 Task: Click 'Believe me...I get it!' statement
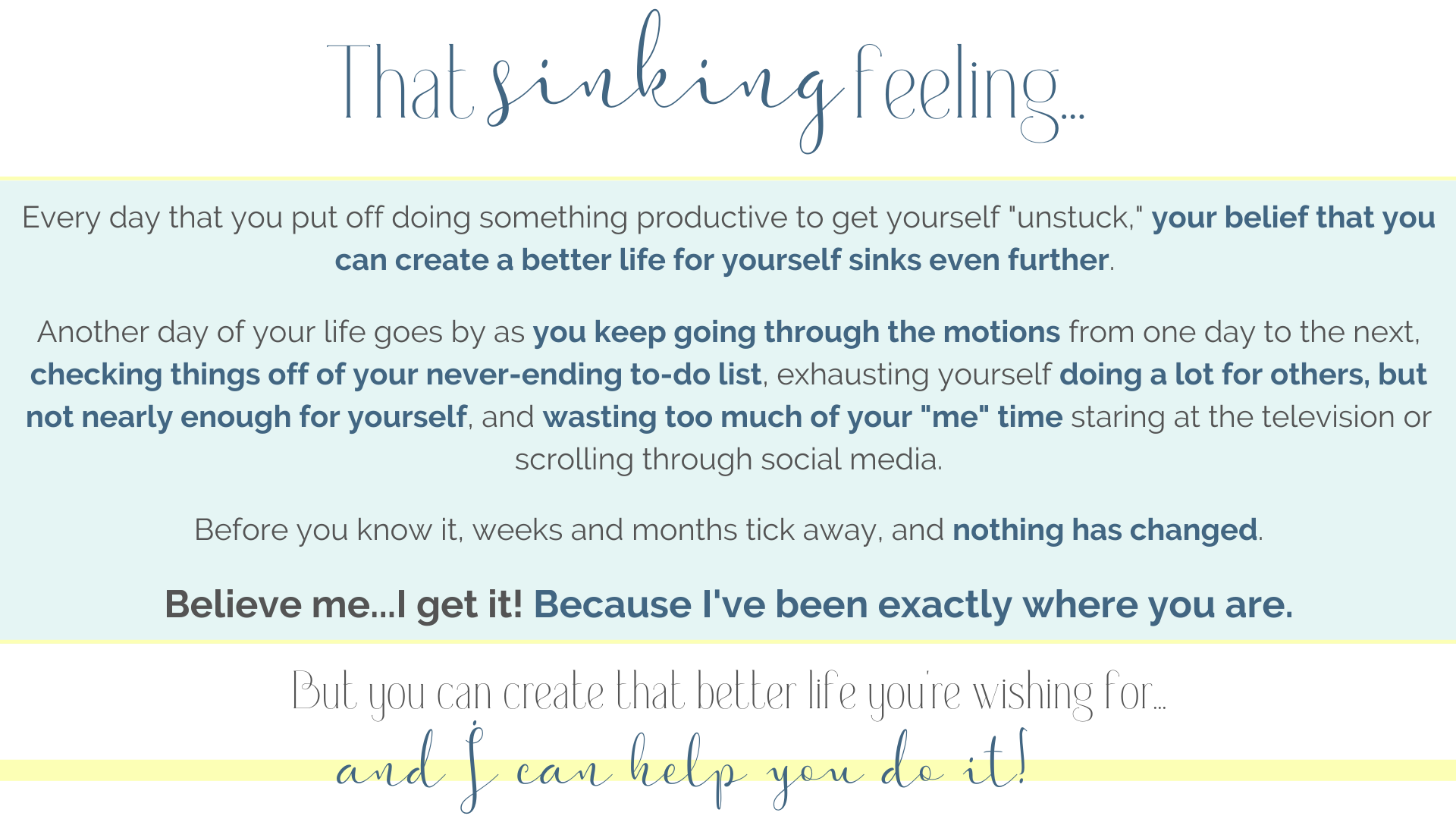pyautogui.click(x=344, y=605)
